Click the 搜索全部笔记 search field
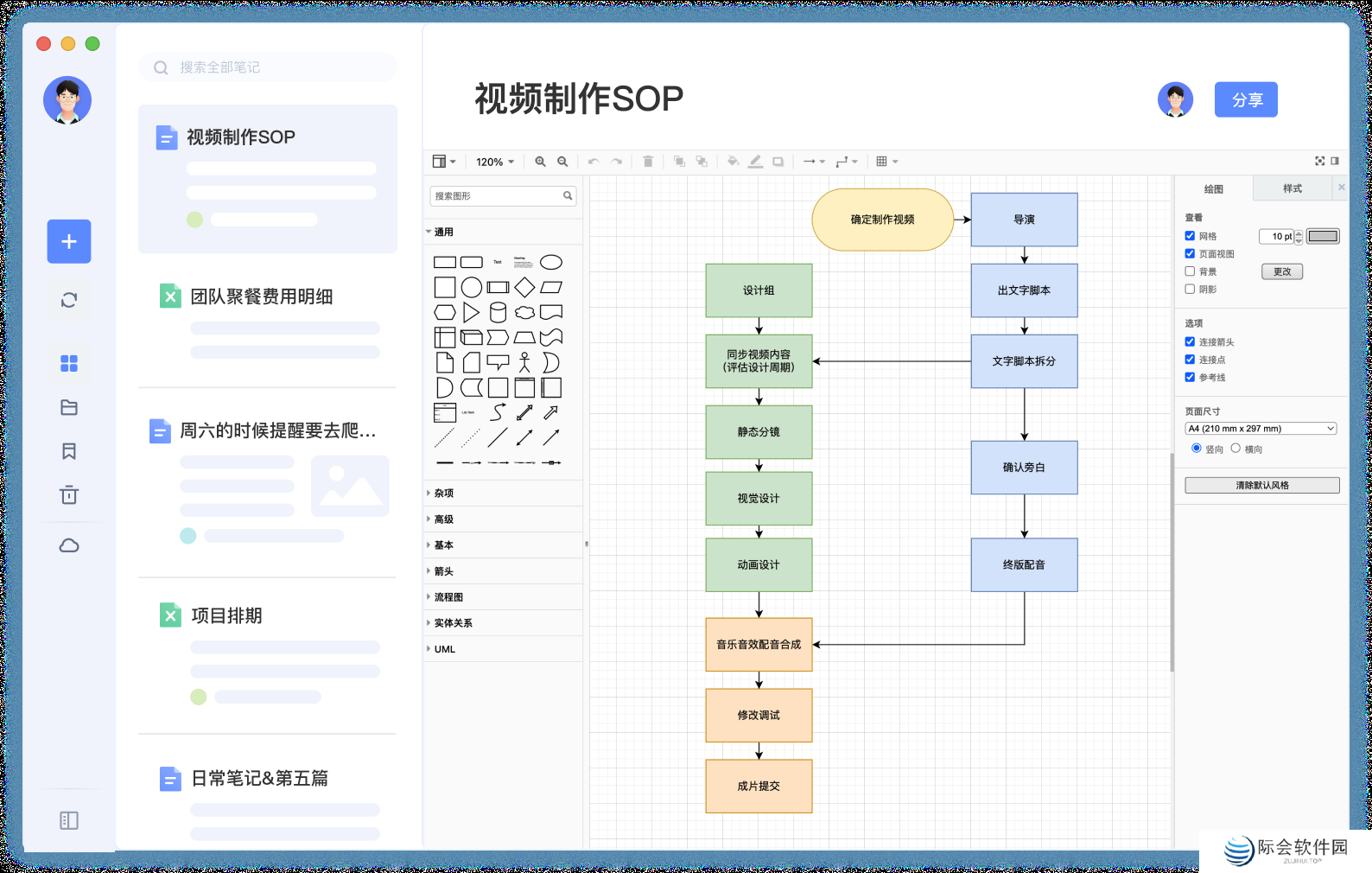This screenshot has height=873, width=1372. [x=268, y=67]
